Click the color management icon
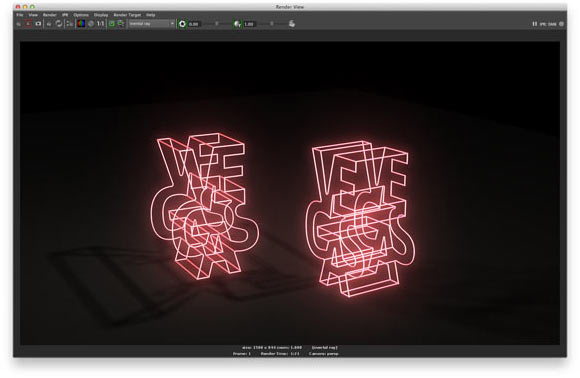 292,24
